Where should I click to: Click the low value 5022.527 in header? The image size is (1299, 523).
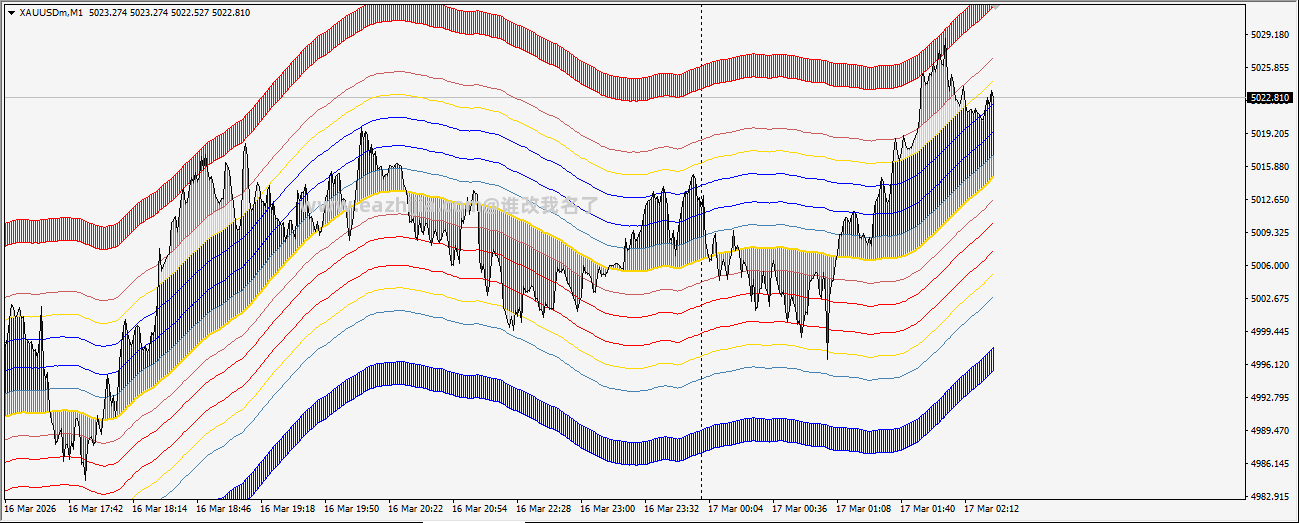[x=191, y=11]
